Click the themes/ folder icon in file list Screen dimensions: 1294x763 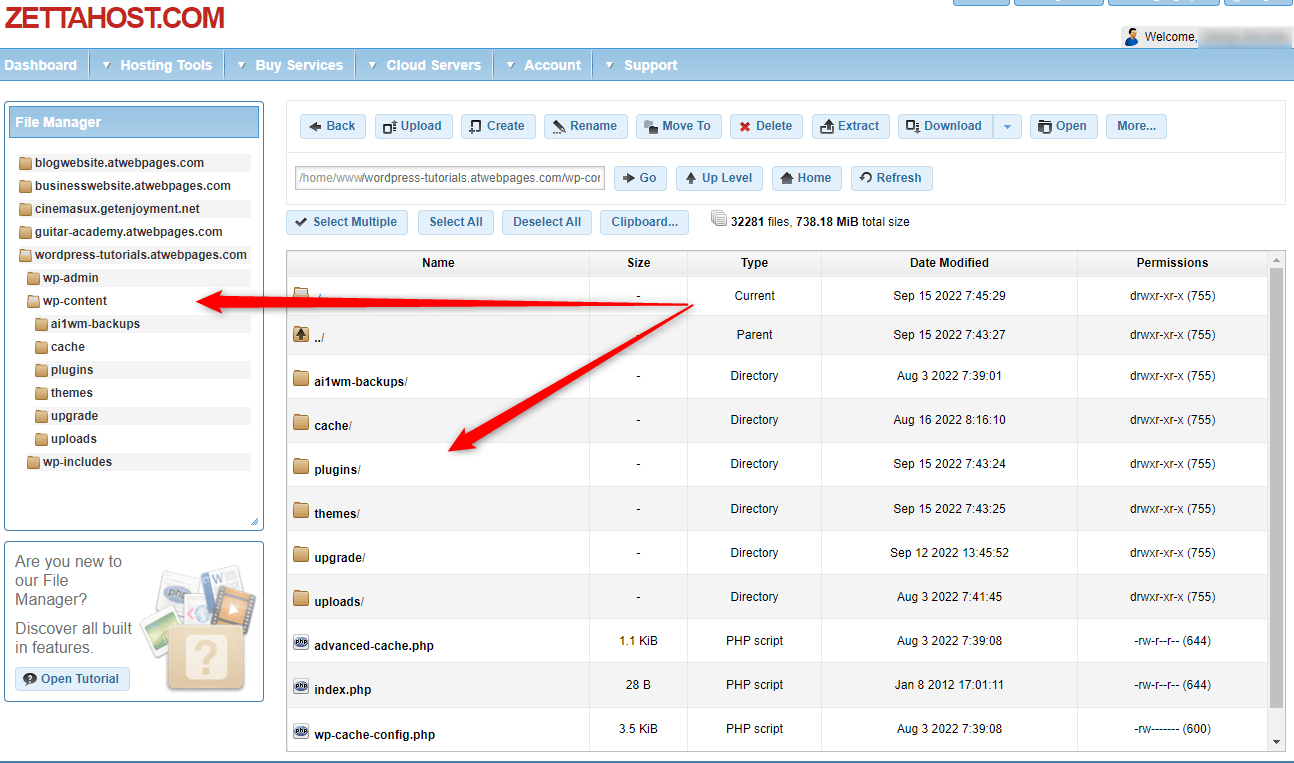[301, 510]
